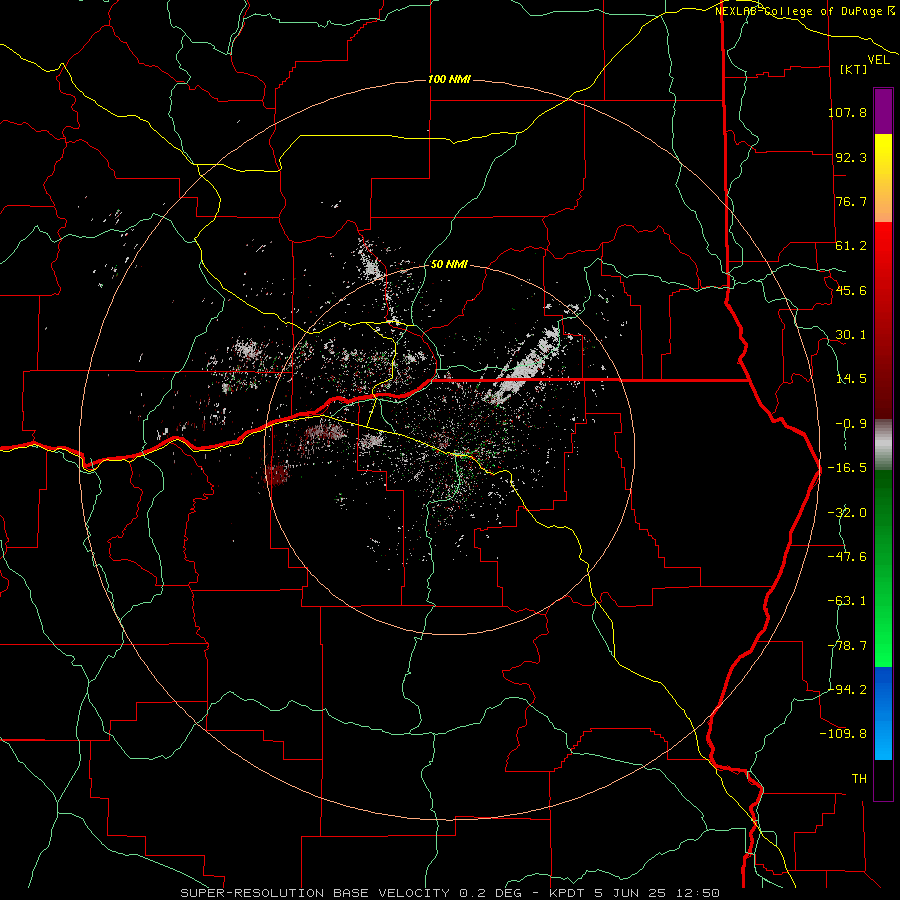900x900 pixels.
Task: Click the gray near-zero segment of the color bar
Action: 883,445
